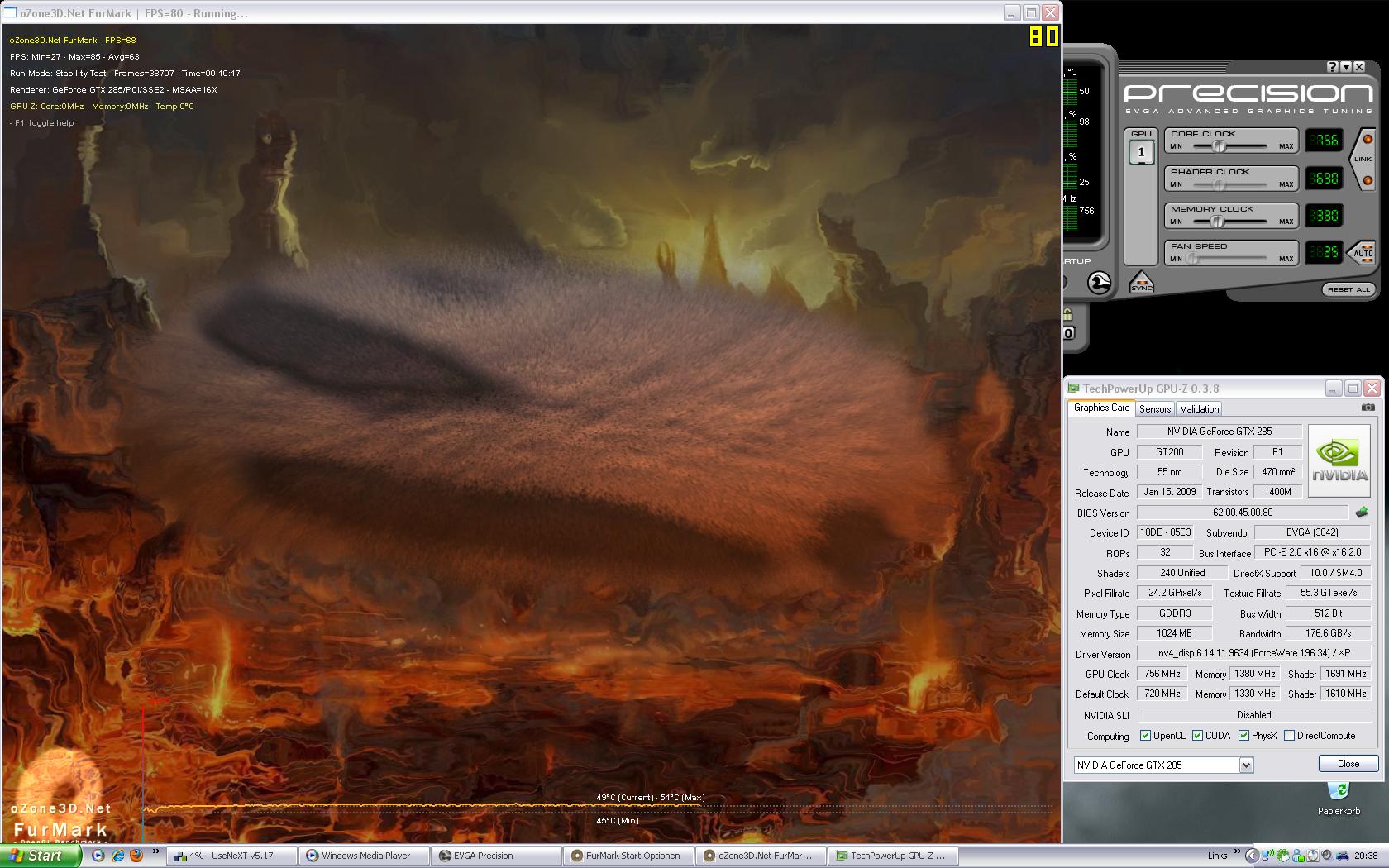Click the GPU-Z screenshot camera icon
This screenshot has height=868, width=1389.
[1368, 408]
